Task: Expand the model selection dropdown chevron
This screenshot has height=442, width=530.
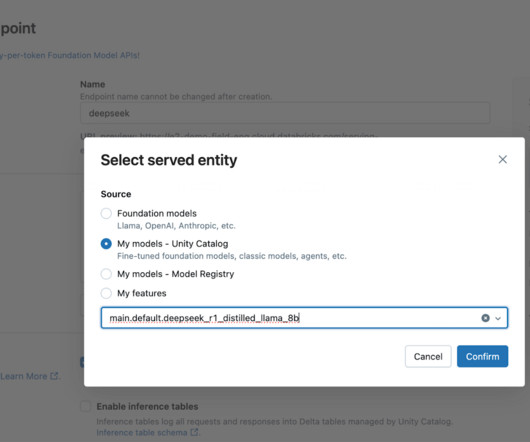Action: (x=498, y=318)
